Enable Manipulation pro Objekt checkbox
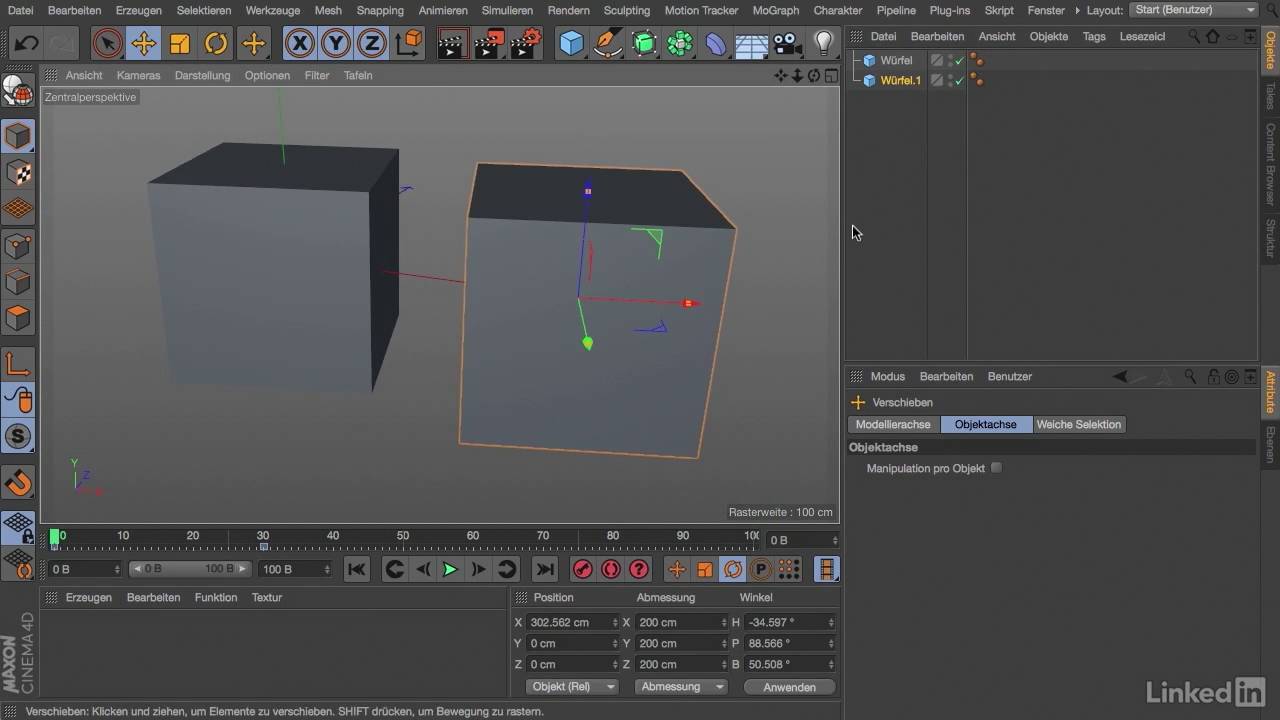 coord(996,468)
